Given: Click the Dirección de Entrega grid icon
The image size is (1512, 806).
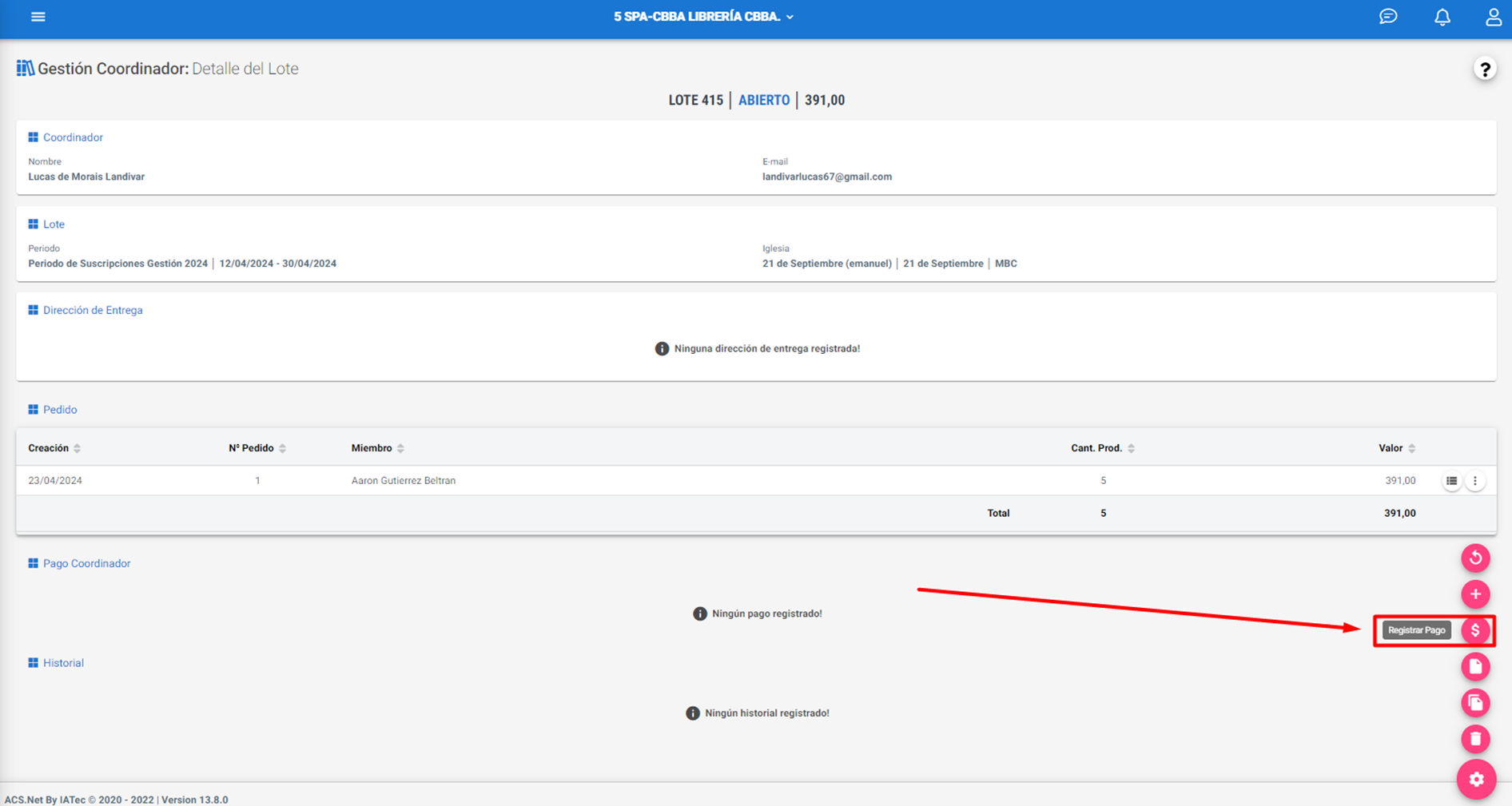Looking at the screenshot, I should pyautogui.click(x=33, y=310).
